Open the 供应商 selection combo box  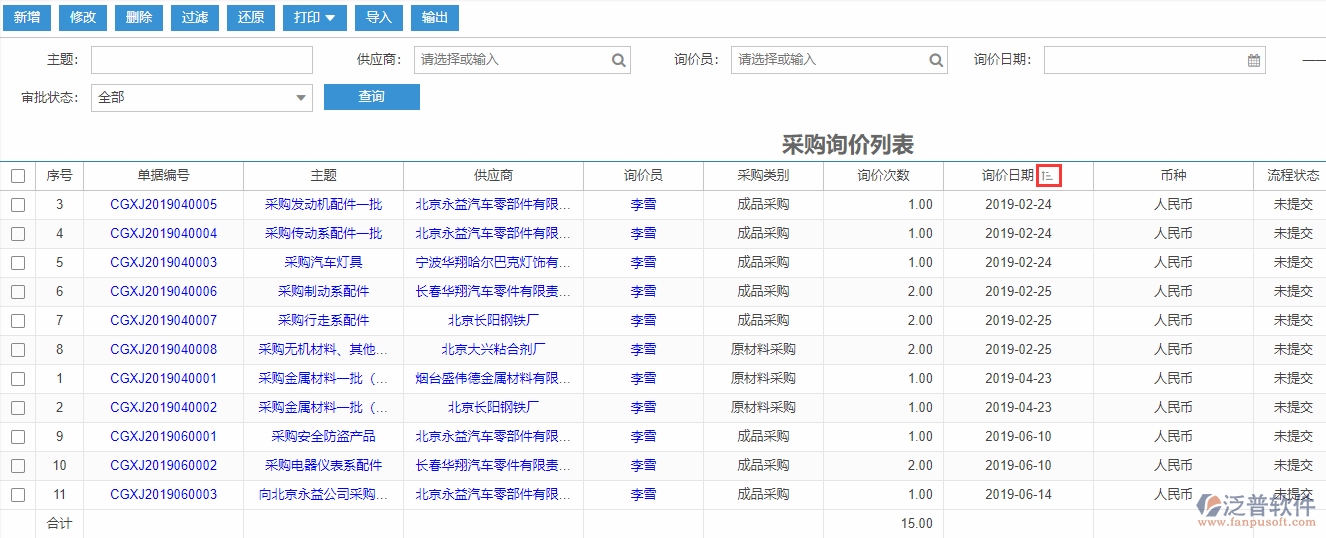(512, 60)
